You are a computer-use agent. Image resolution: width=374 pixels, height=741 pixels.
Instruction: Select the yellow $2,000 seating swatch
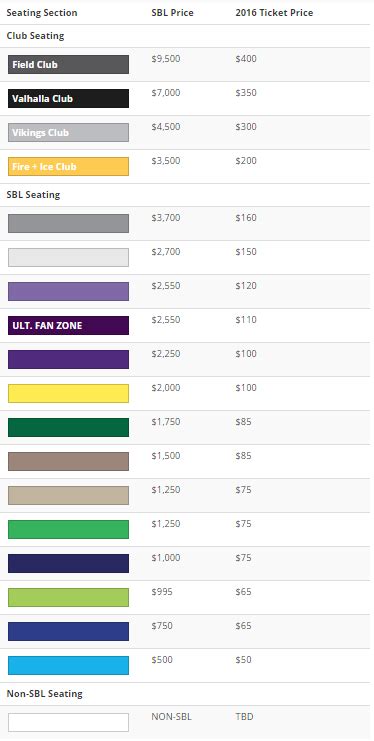[68, 393]
